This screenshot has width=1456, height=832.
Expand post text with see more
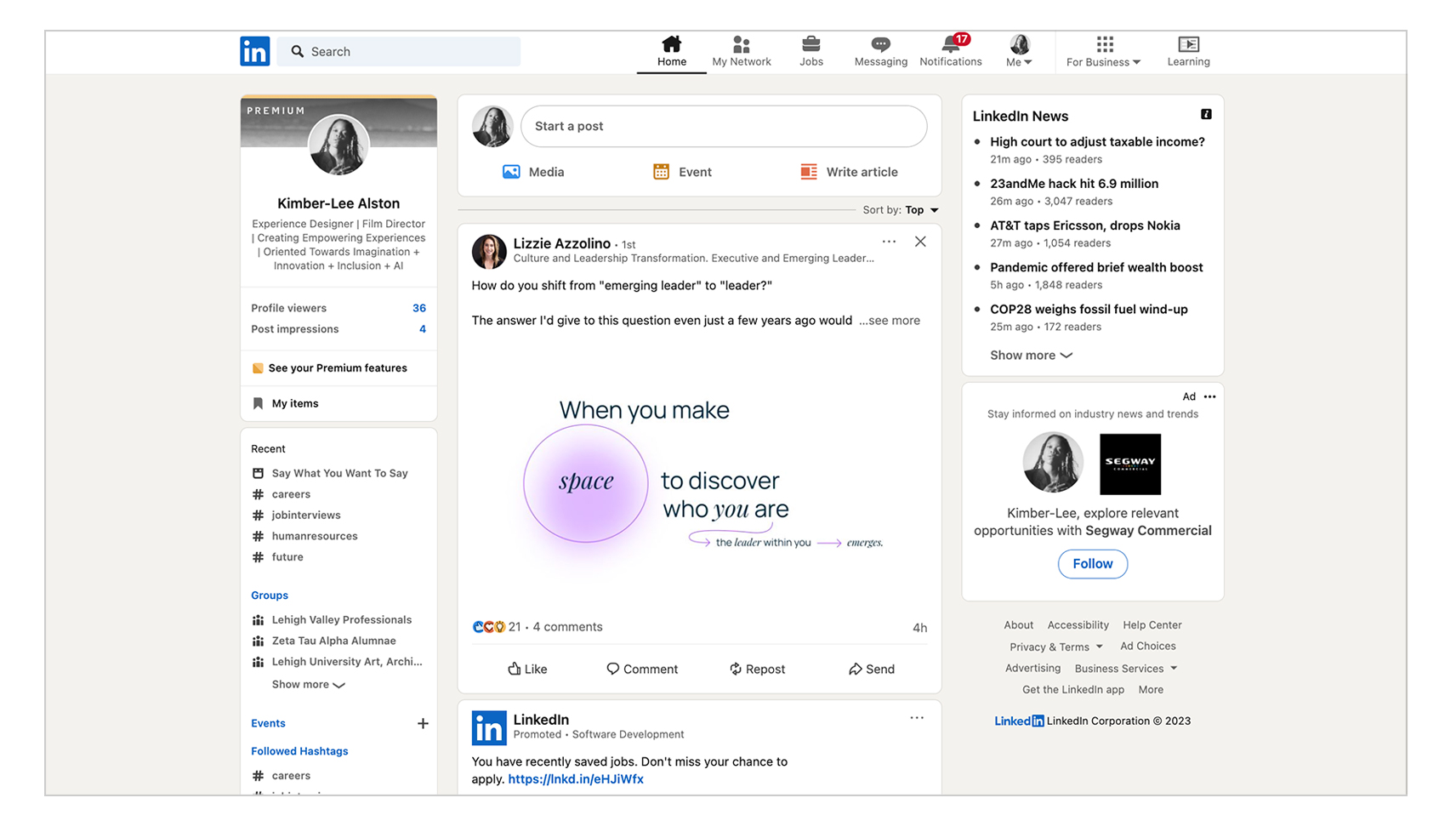(890, 321)
